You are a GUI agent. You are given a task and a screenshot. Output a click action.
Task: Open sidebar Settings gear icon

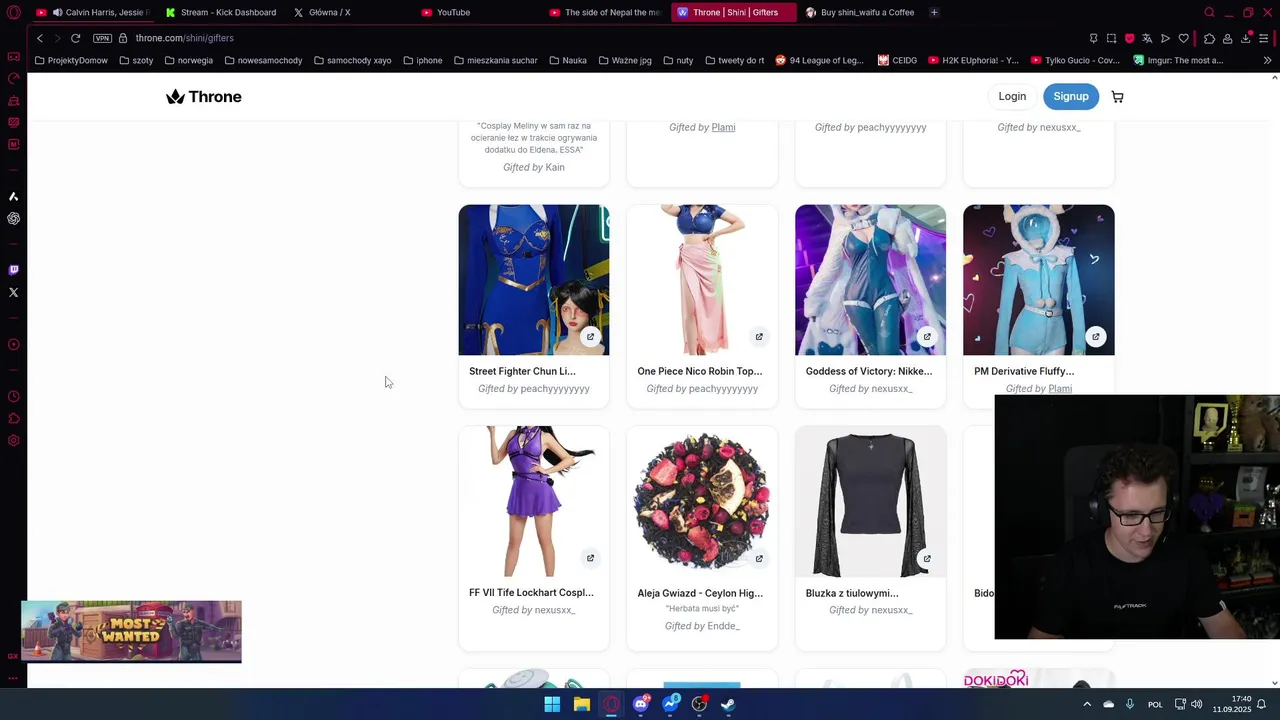(x=14, y=441)
